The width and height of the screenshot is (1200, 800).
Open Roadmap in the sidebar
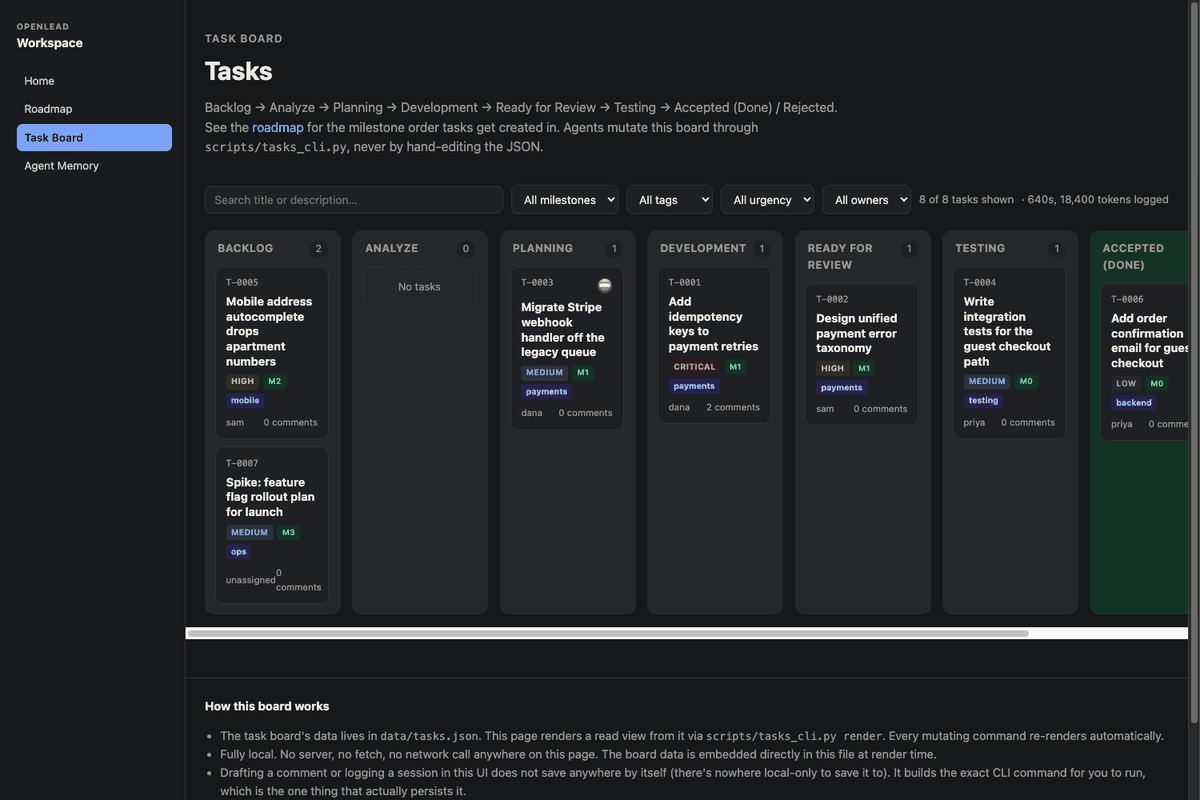click(x=94, y=109)
